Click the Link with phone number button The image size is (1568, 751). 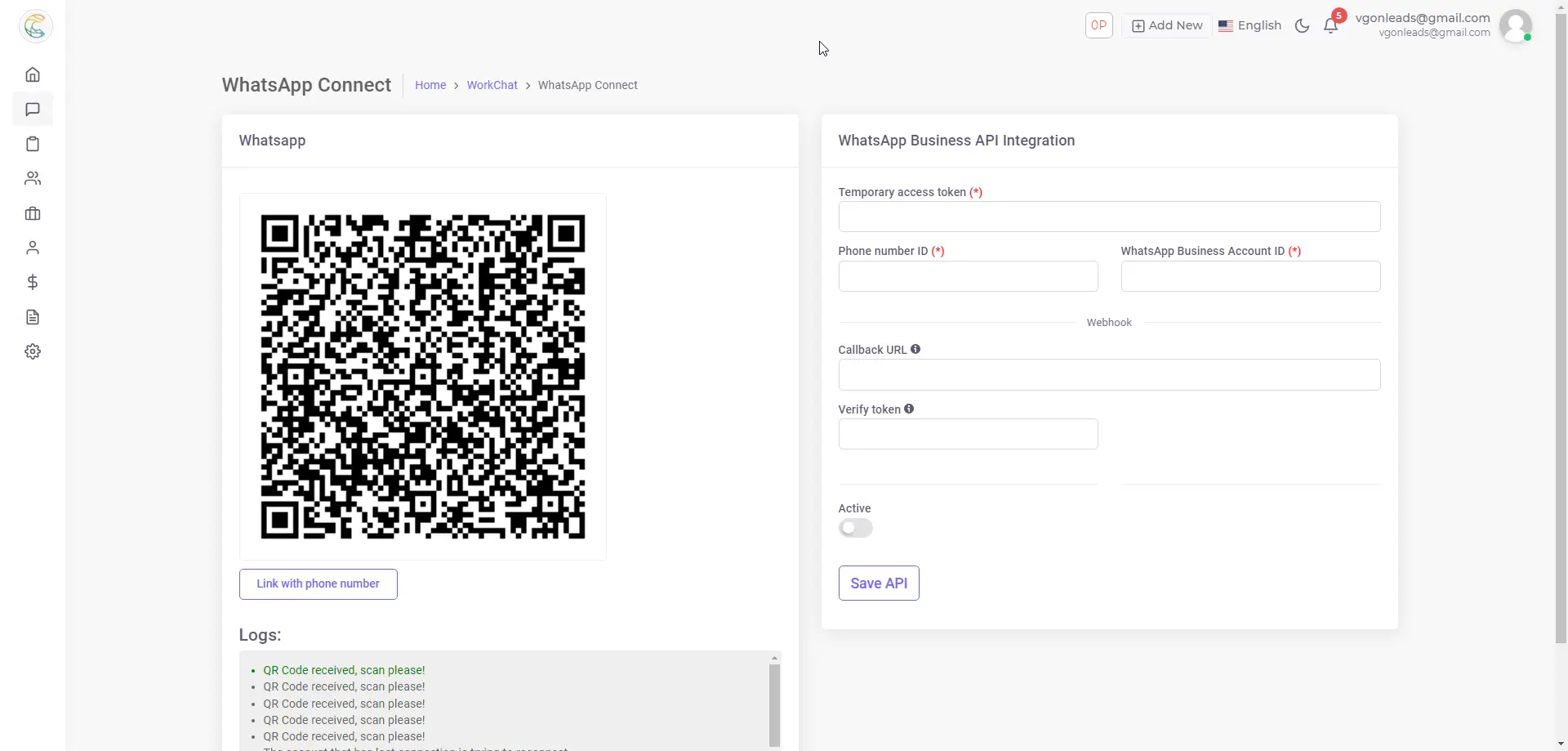pyautogui.click(x=318, y=583)
